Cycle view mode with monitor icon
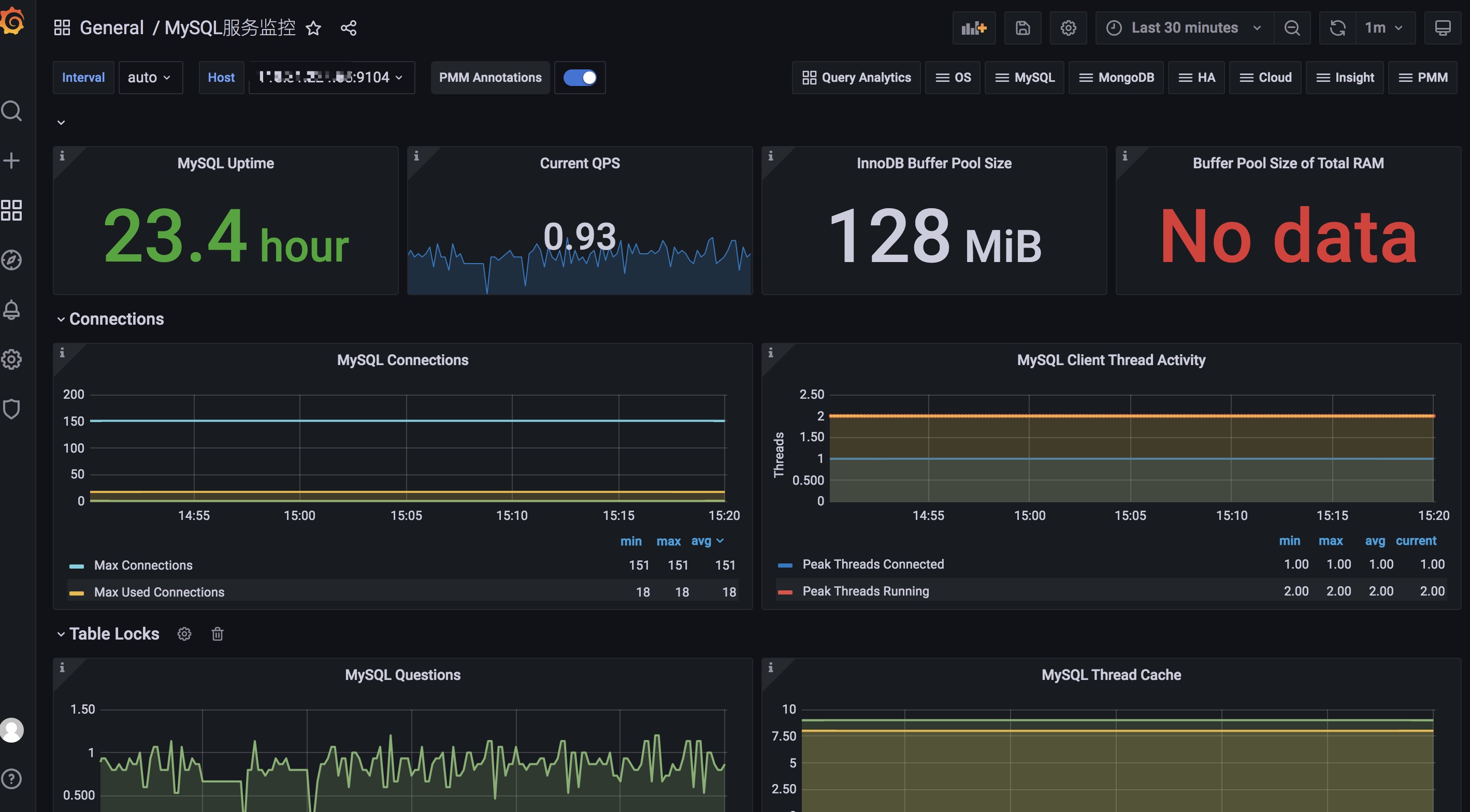 (1443, 28)
